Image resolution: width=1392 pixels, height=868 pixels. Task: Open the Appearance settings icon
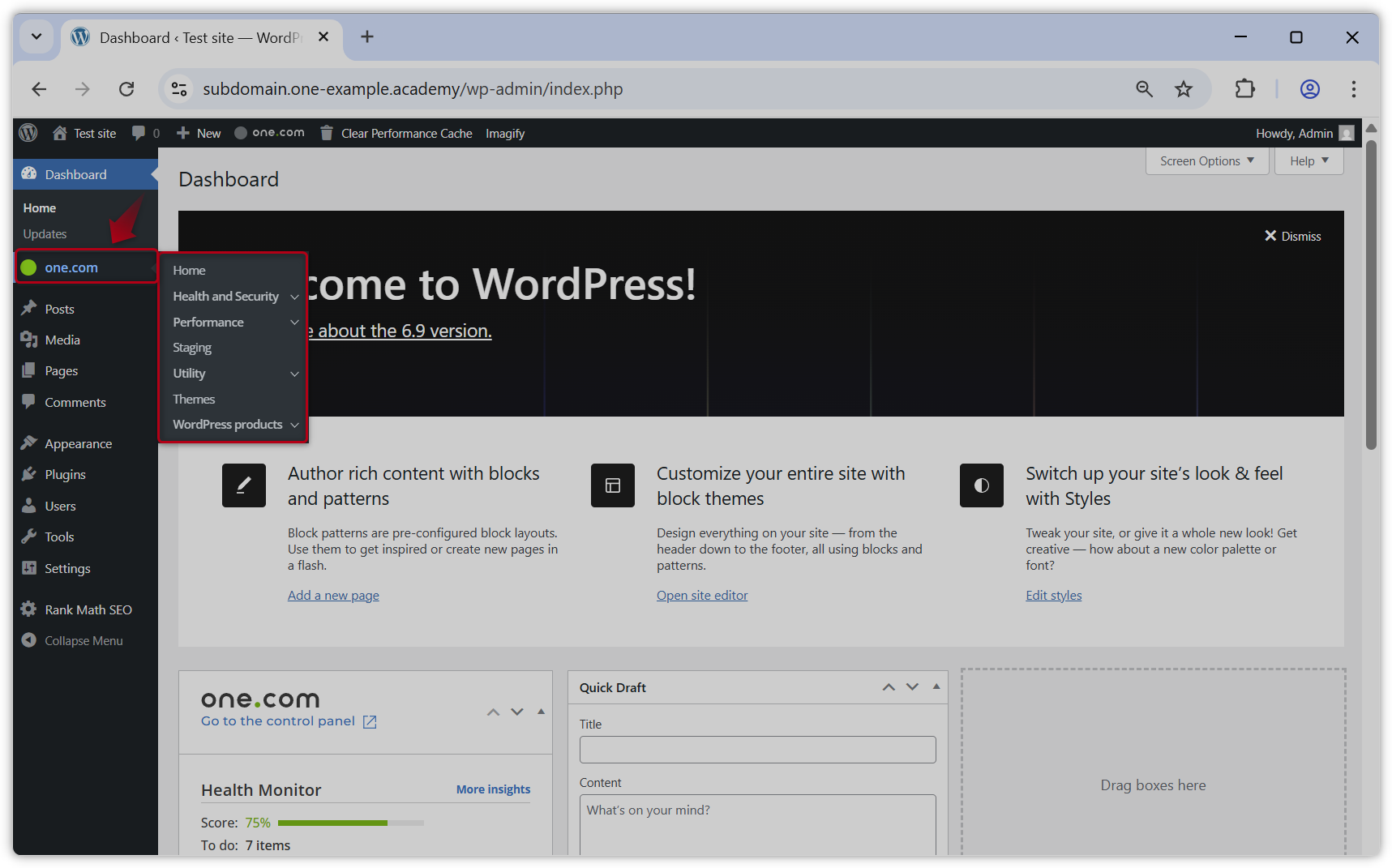[x=29, y=443]
